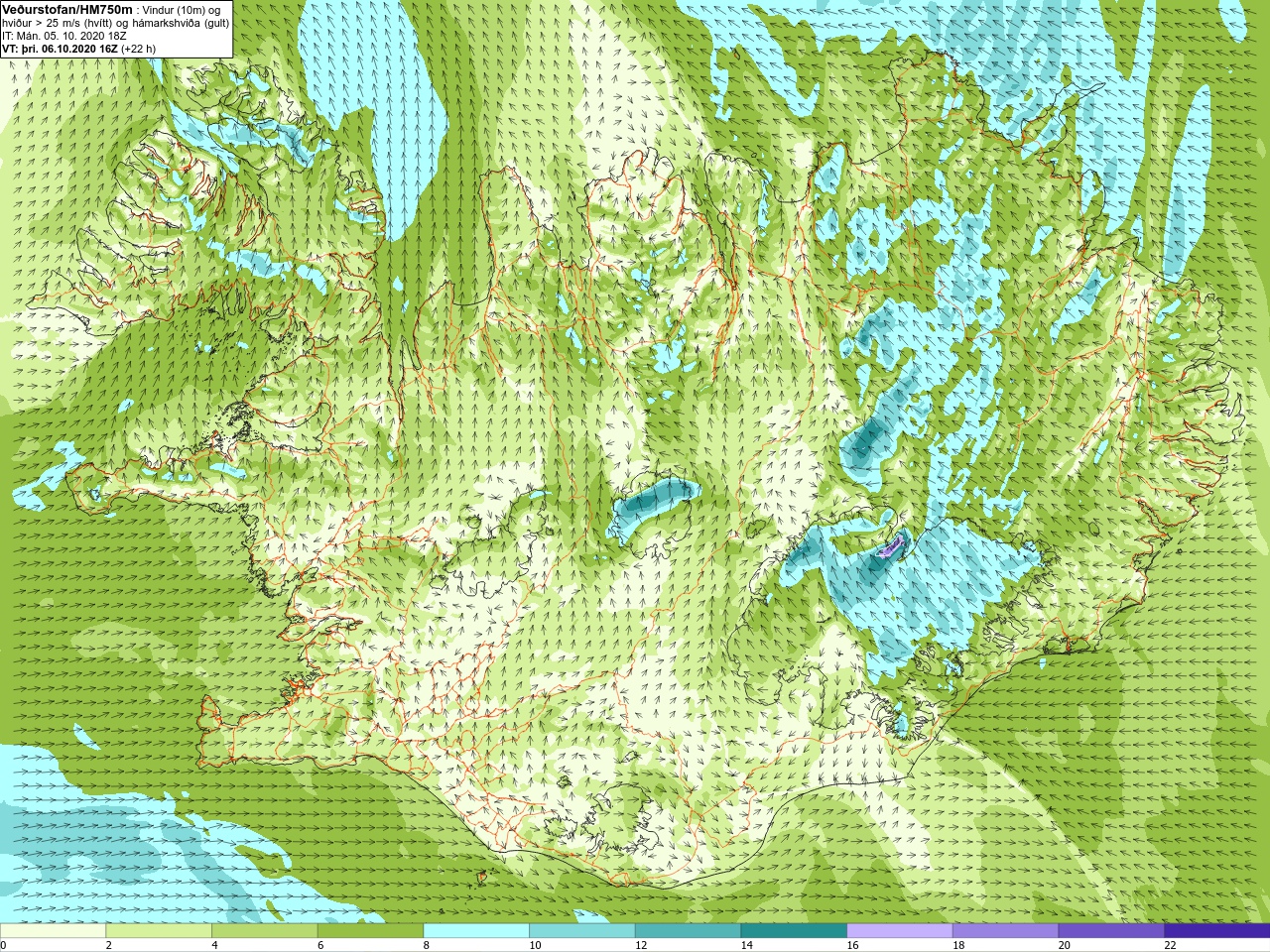Click the legend scale label "12"
The width and height of the screenshot is (1270, 952).
click(641, 945)
